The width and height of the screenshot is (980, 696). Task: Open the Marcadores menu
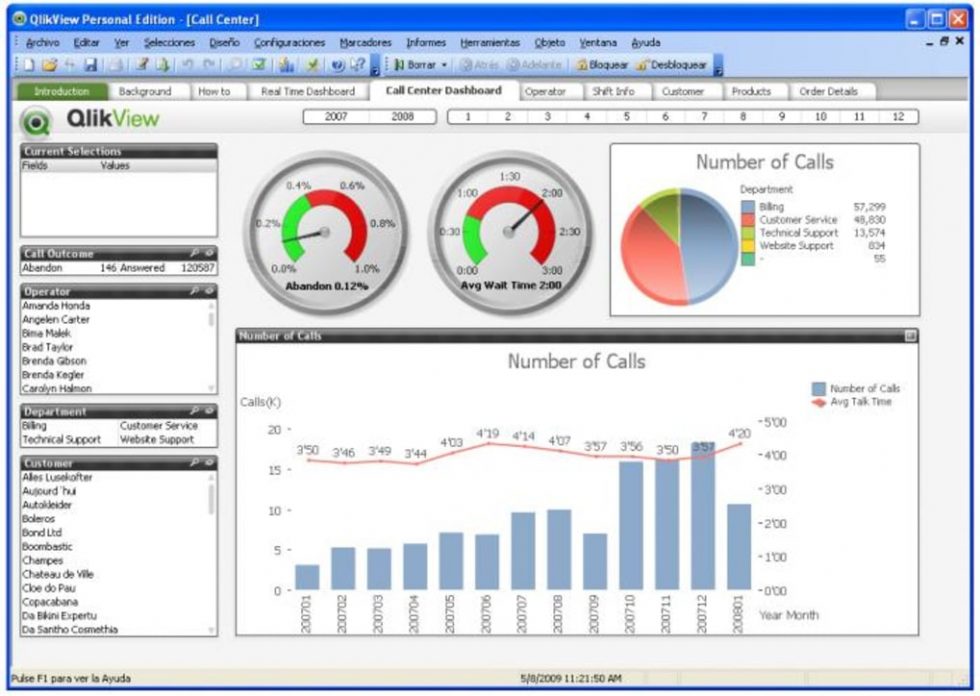(365, 42)
